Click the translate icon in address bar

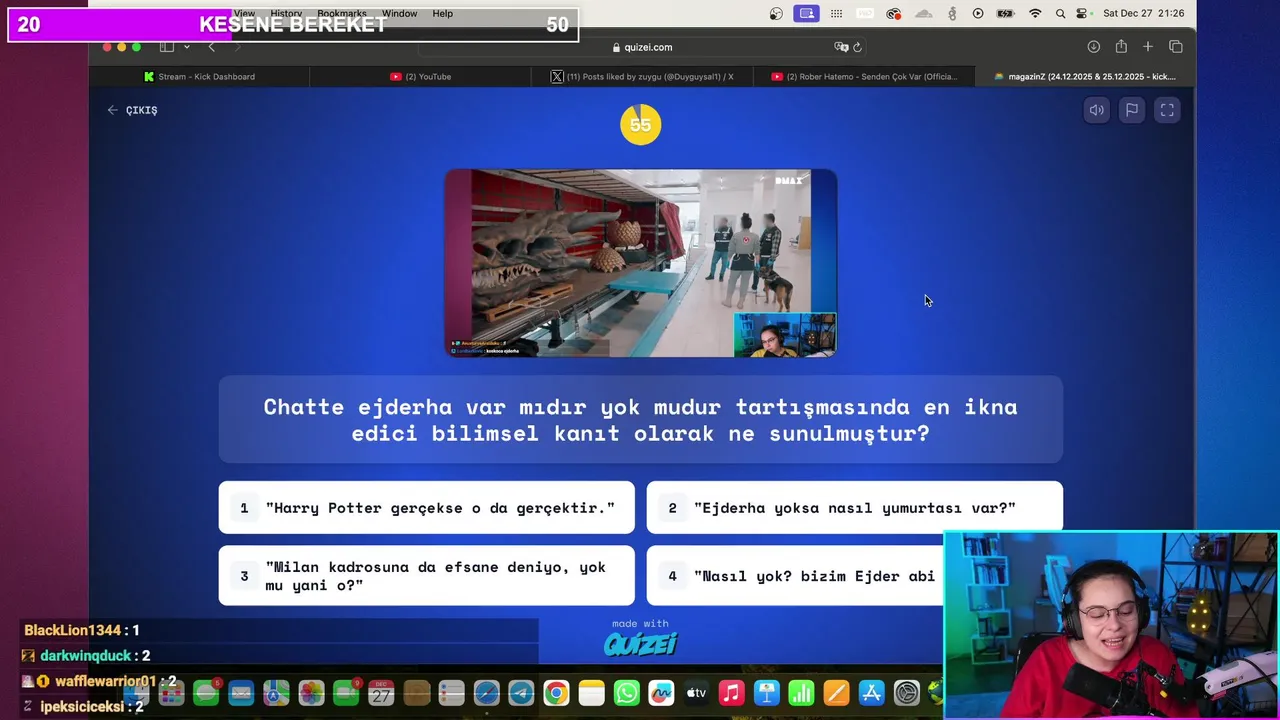(841, 47)
